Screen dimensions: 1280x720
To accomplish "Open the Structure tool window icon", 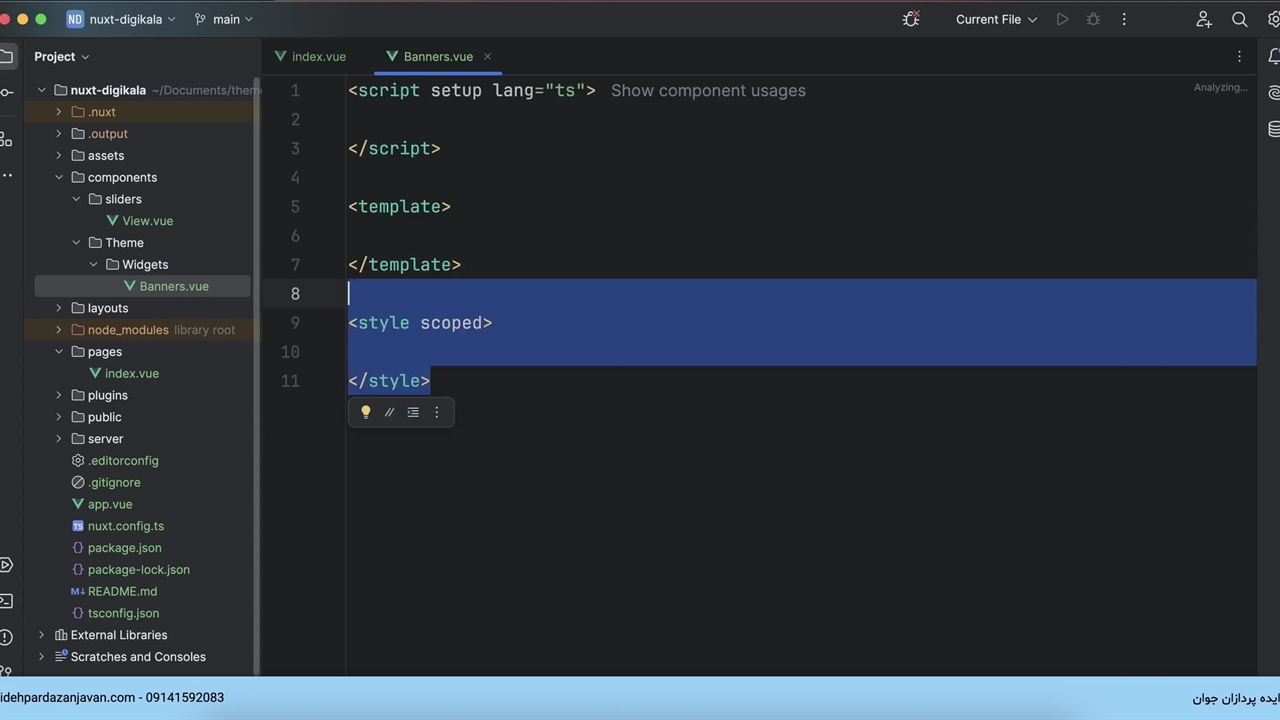I will point(6,139).
